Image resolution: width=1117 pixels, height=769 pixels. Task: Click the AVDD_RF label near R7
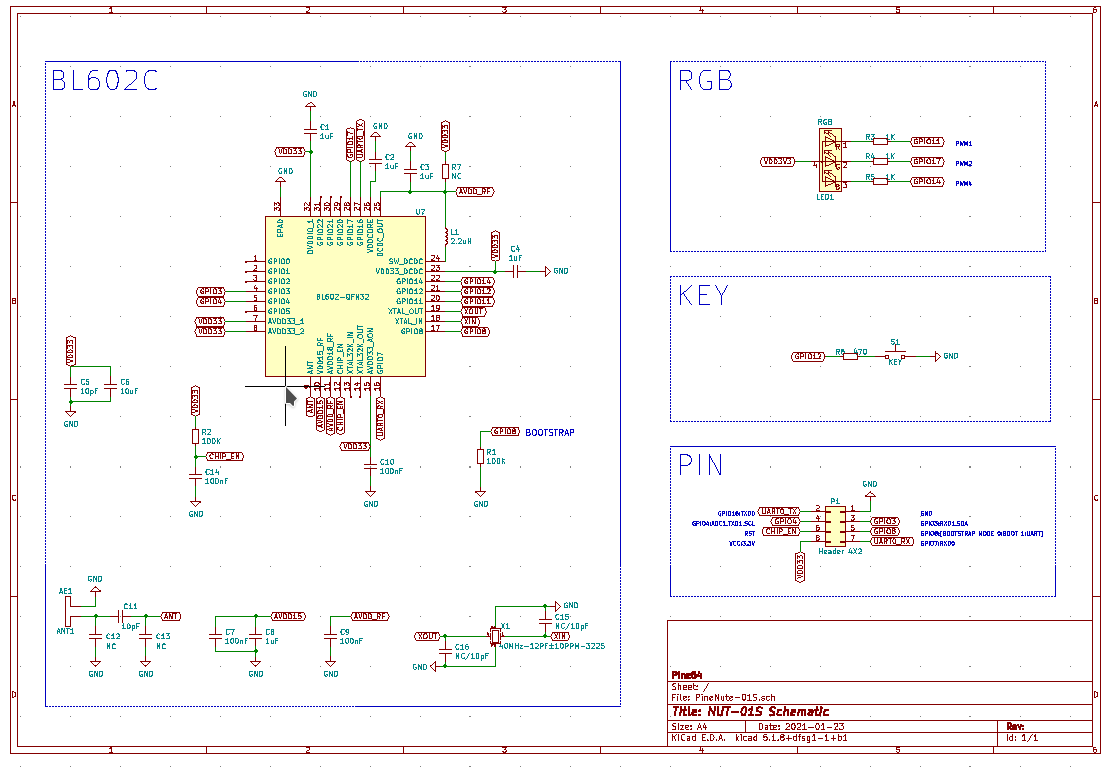475,192
